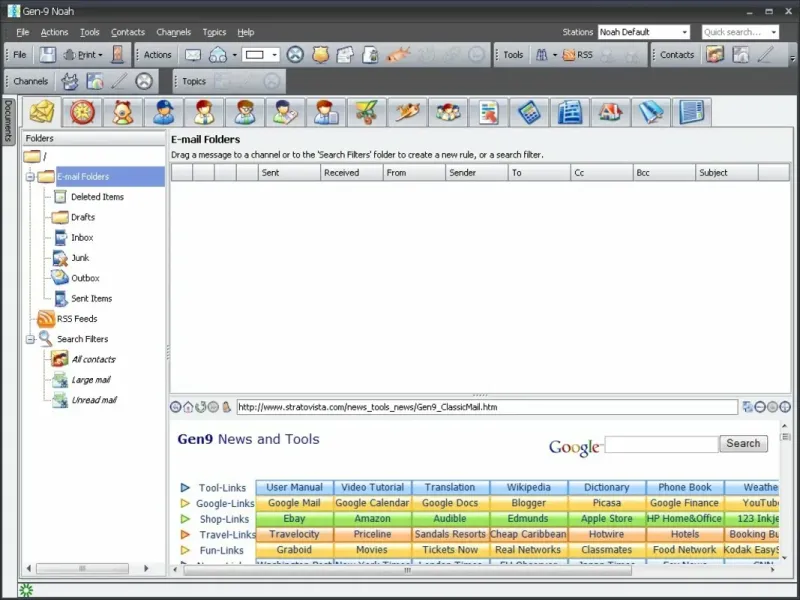Open the Contacts menu

click(x=128, y=32)
